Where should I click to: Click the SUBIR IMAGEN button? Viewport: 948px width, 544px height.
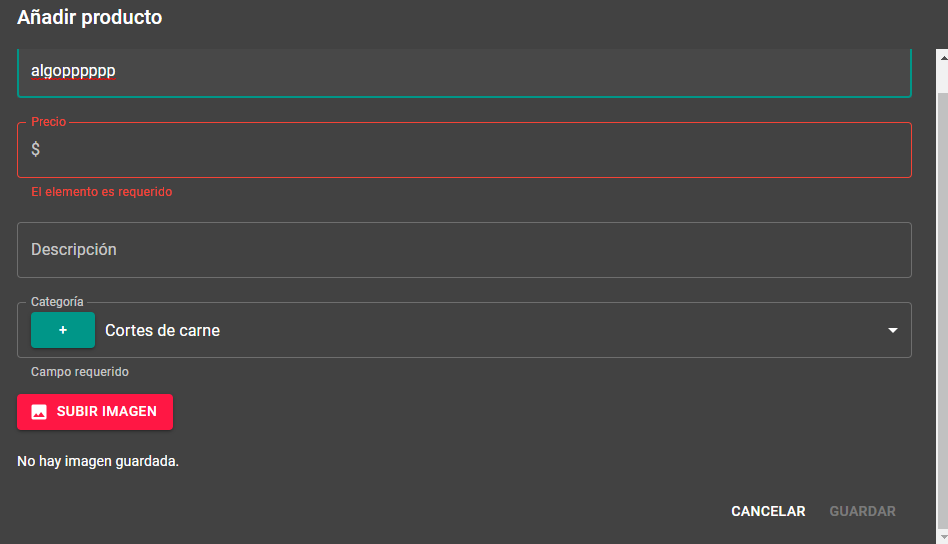tap(95, 412)
